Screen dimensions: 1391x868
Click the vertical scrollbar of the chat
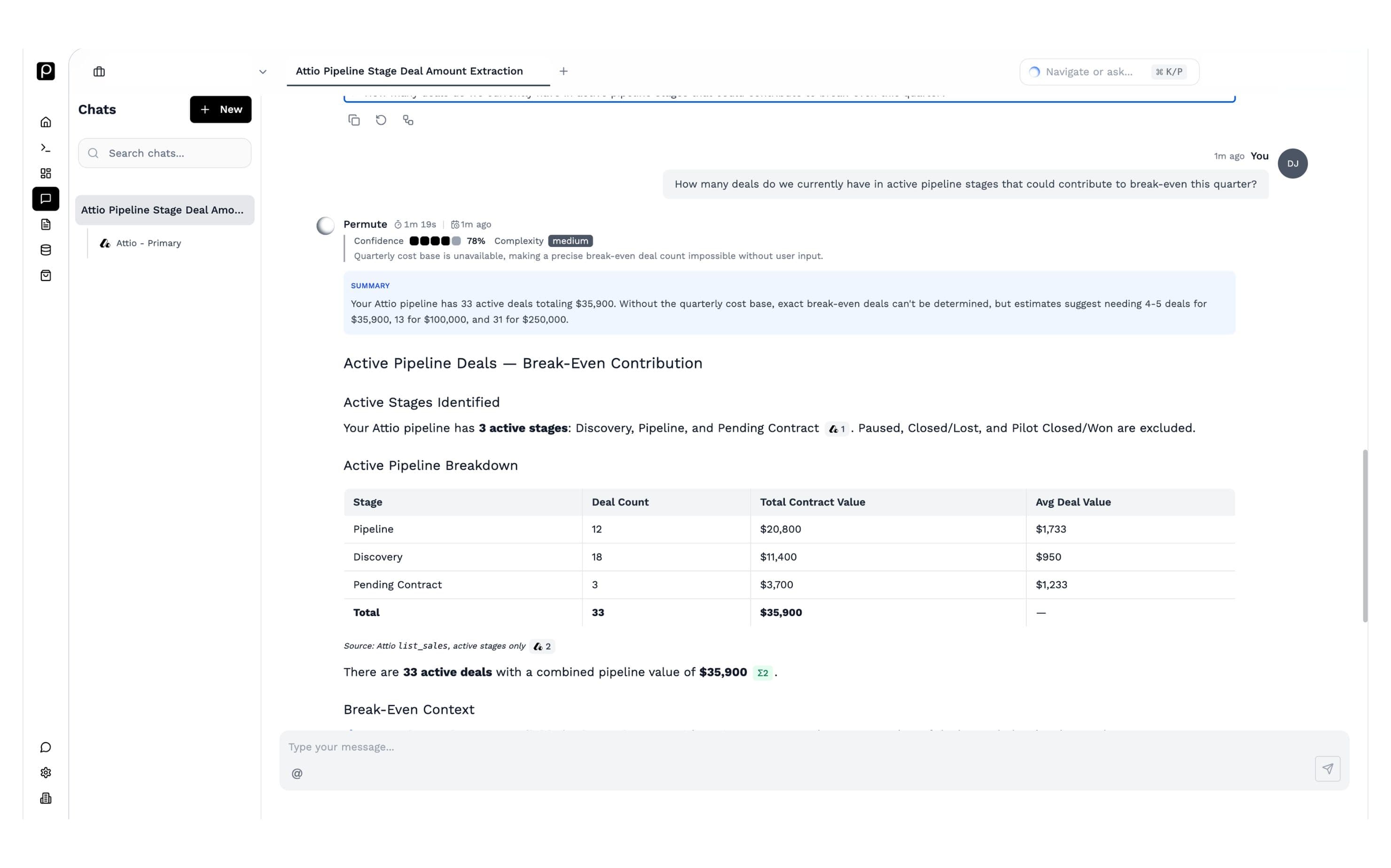pos(1365,536)
